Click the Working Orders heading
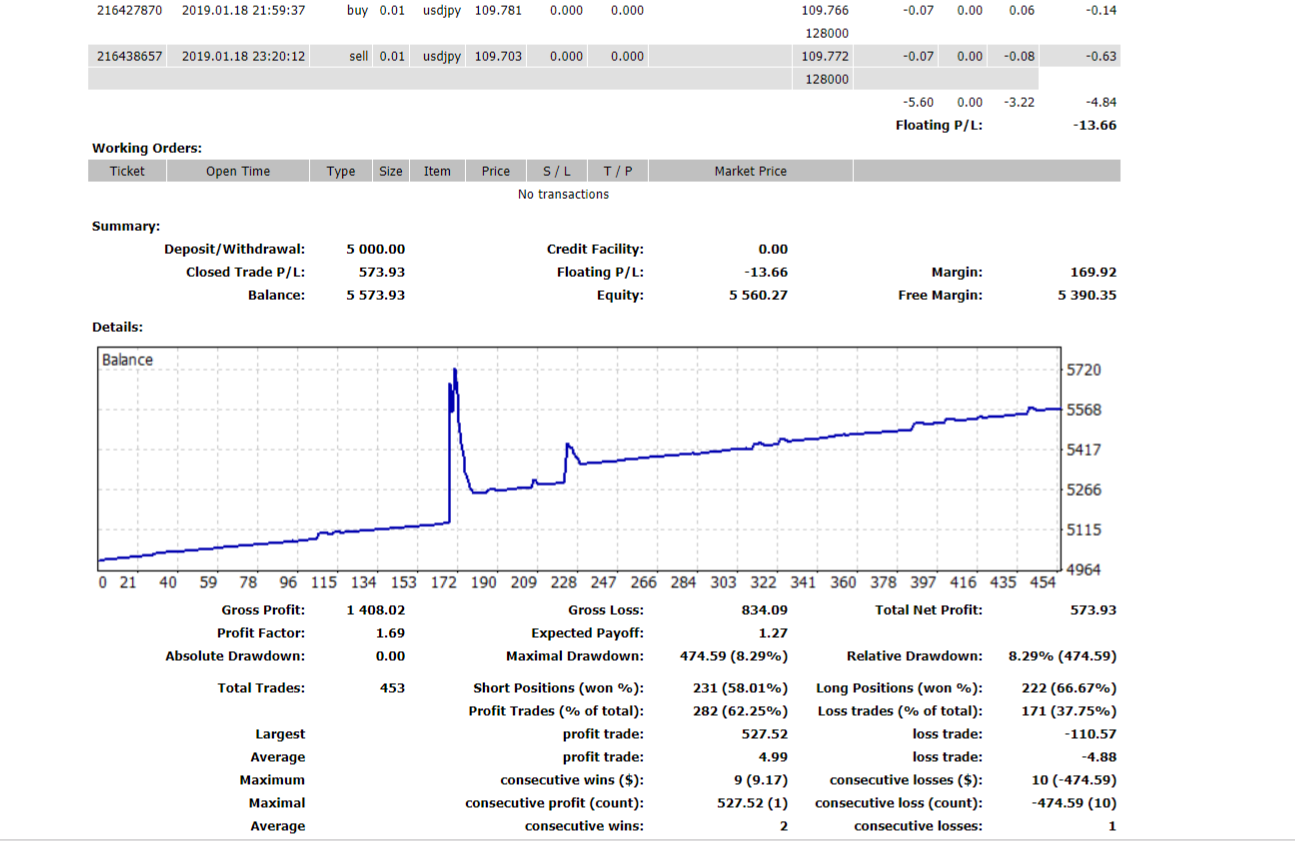Viewport: 1295px width, 842px height. coord(147,148)
